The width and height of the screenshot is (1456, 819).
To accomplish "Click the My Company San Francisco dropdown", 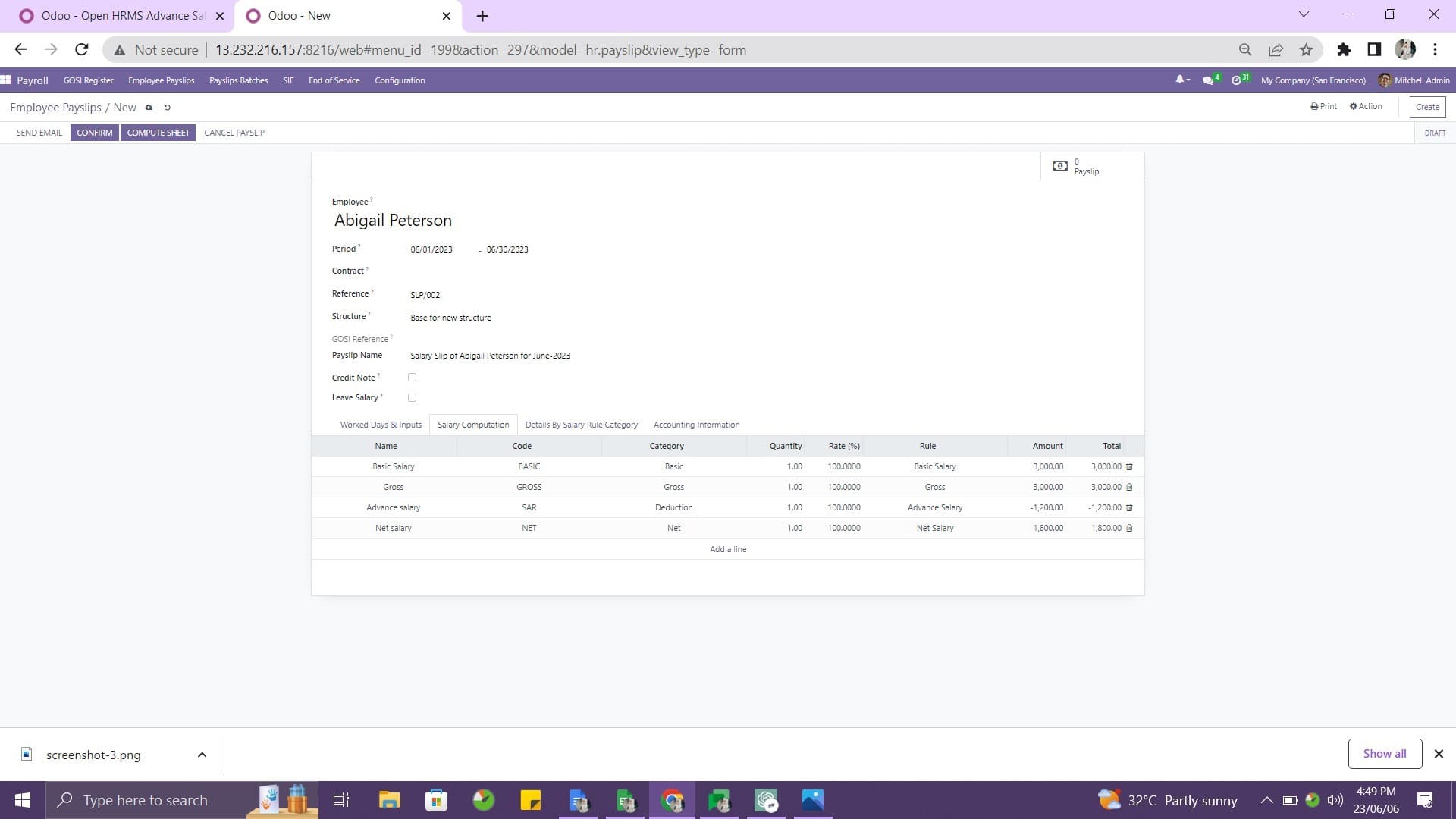I will point(1313,80).
